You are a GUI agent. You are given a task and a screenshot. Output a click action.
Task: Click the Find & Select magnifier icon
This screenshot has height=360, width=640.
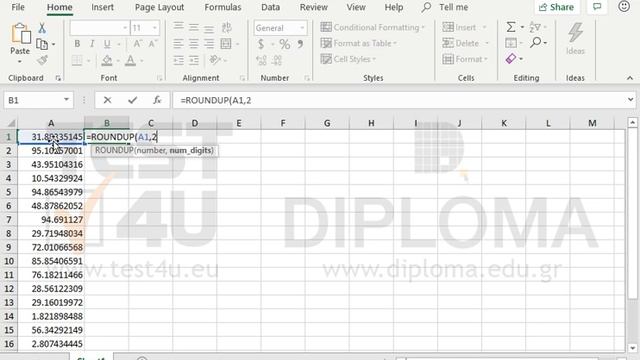(x=536, y=42)
